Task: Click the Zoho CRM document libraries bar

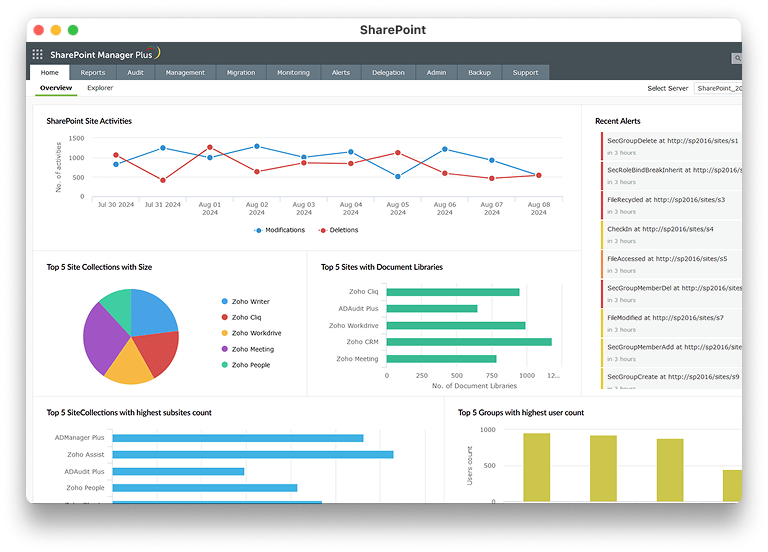Action: click(x=469, y=342)
